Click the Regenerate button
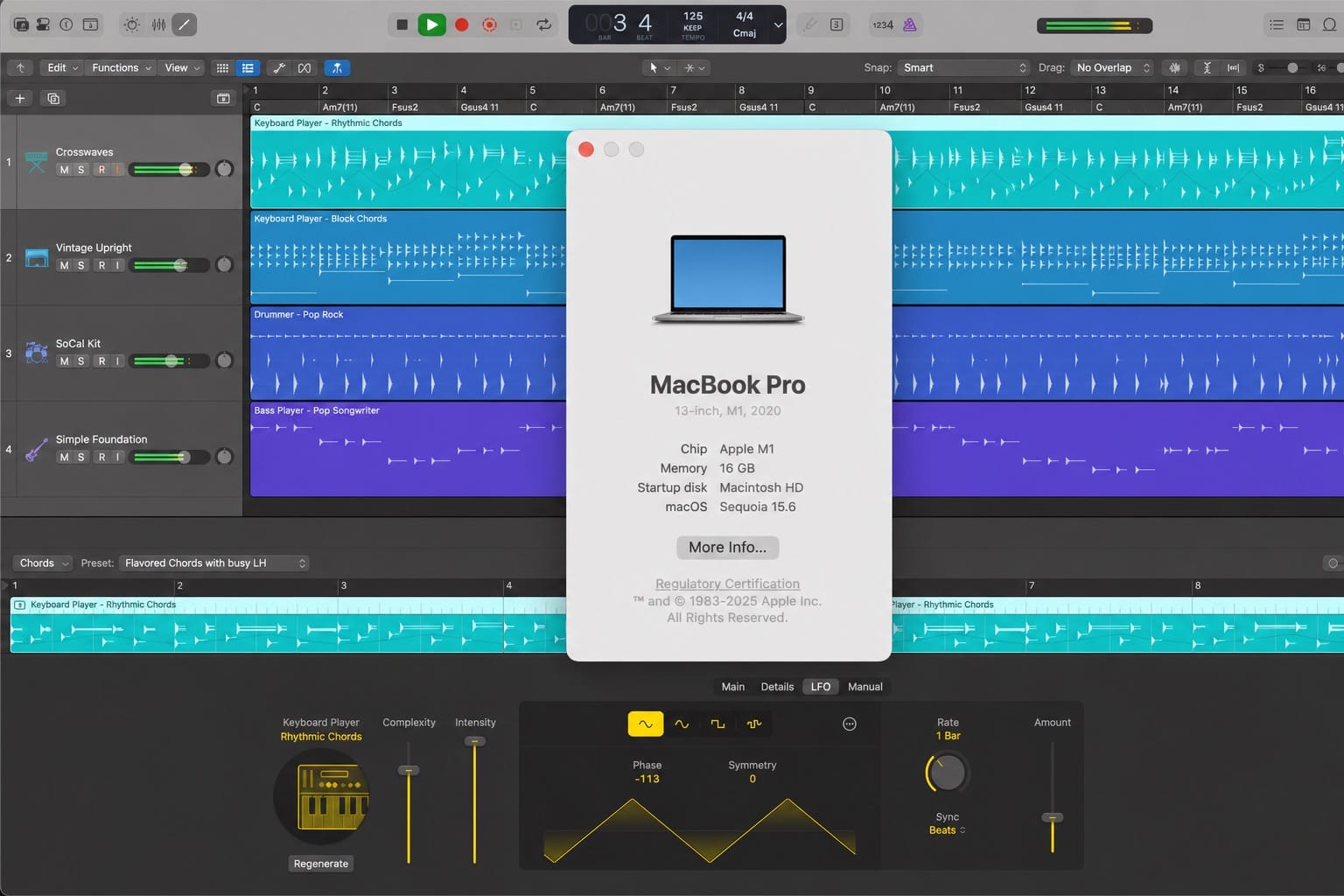The width and height of the screenshot is (1344, 896). [x=321, y=864]
